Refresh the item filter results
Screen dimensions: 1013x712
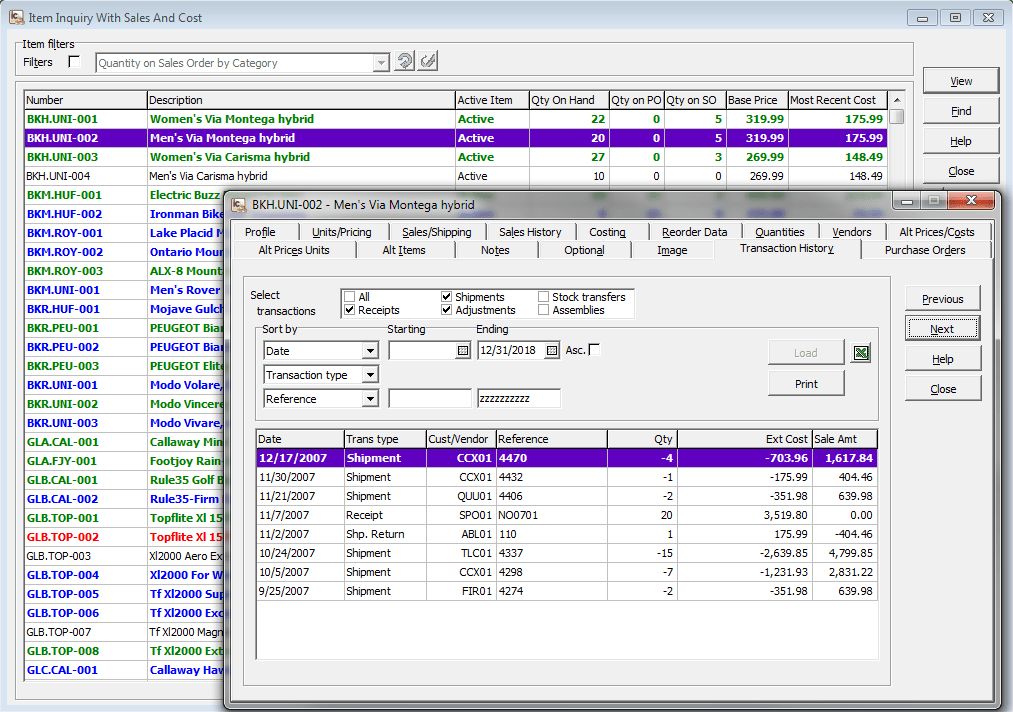point(404,60)
